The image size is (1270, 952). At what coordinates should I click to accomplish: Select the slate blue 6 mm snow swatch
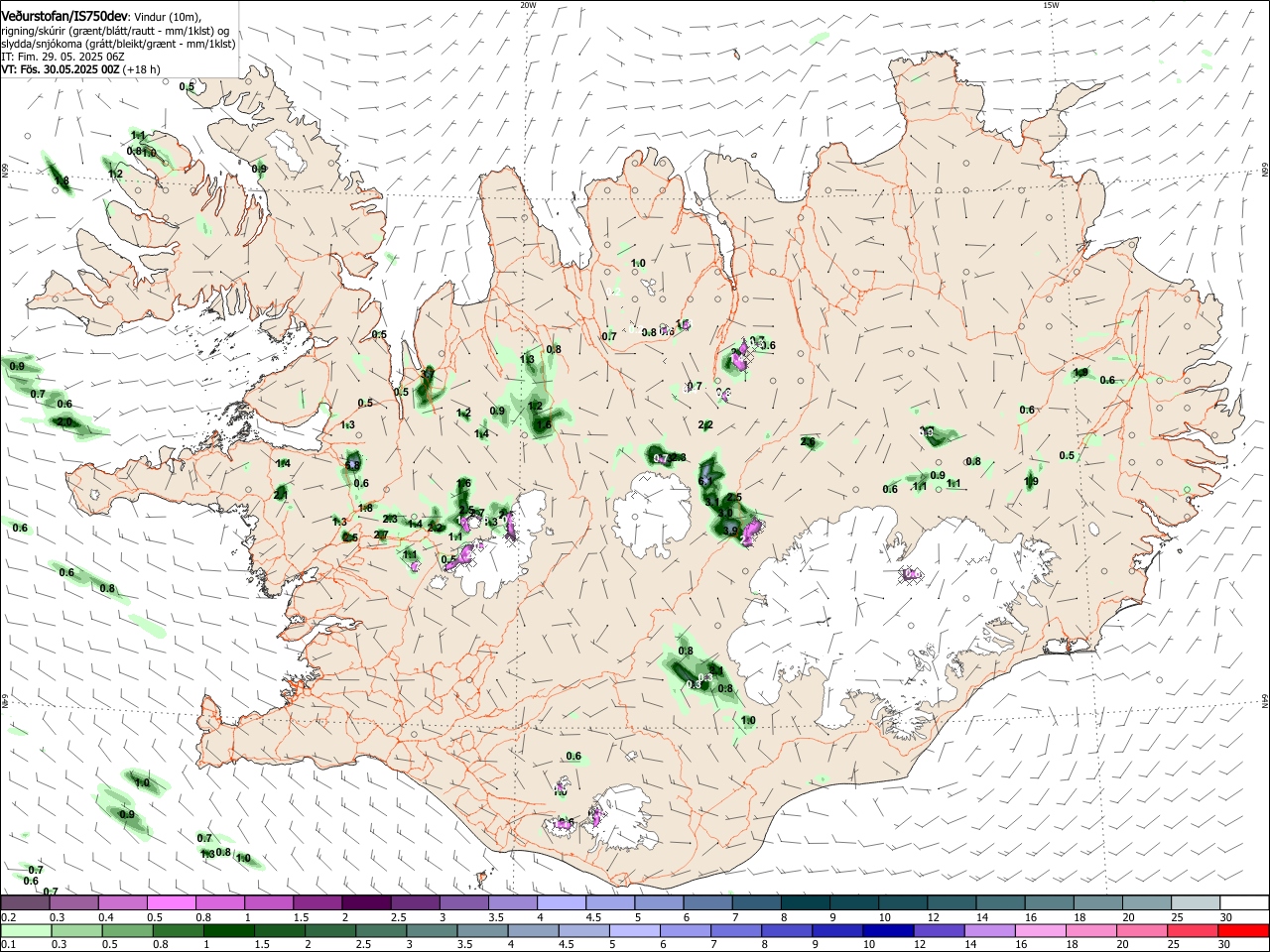point(707,903)
